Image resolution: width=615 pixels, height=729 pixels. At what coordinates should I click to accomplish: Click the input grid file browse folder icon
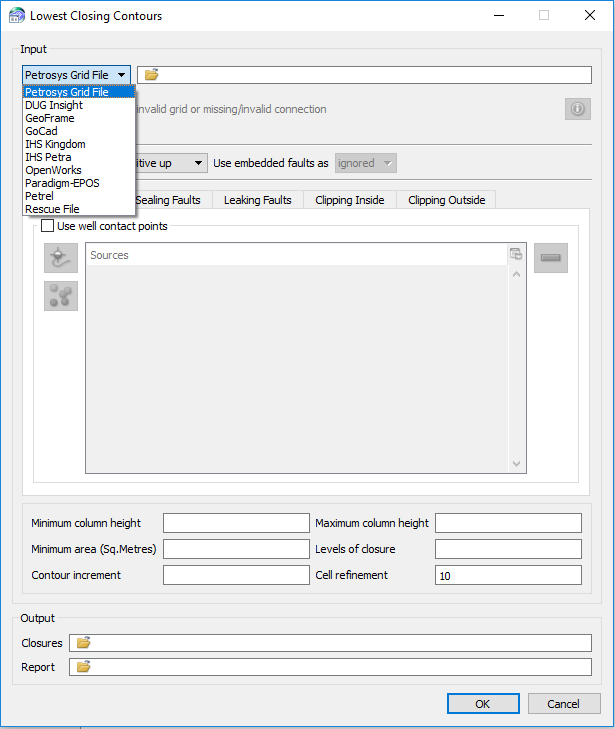tap(152, 75)
